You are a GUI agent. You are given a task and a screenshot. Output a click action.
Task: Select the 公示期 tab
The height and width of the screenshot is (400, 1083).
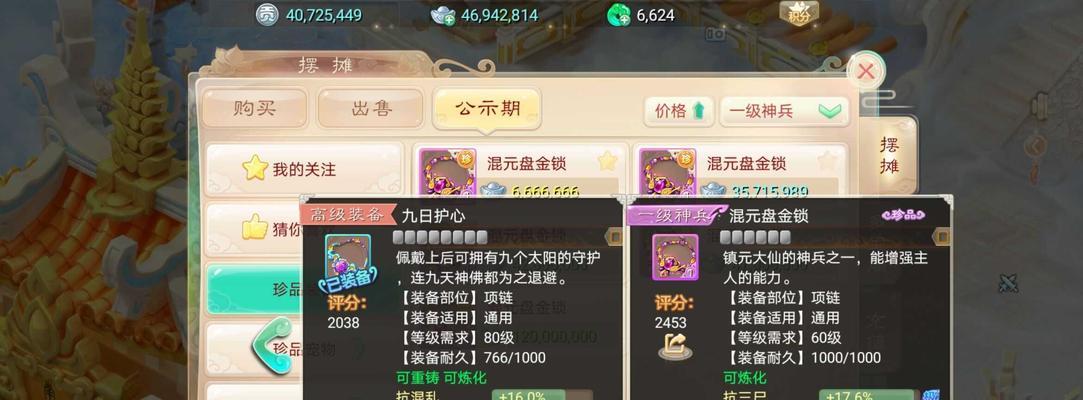pyautogui.click(x=487, y=108)
